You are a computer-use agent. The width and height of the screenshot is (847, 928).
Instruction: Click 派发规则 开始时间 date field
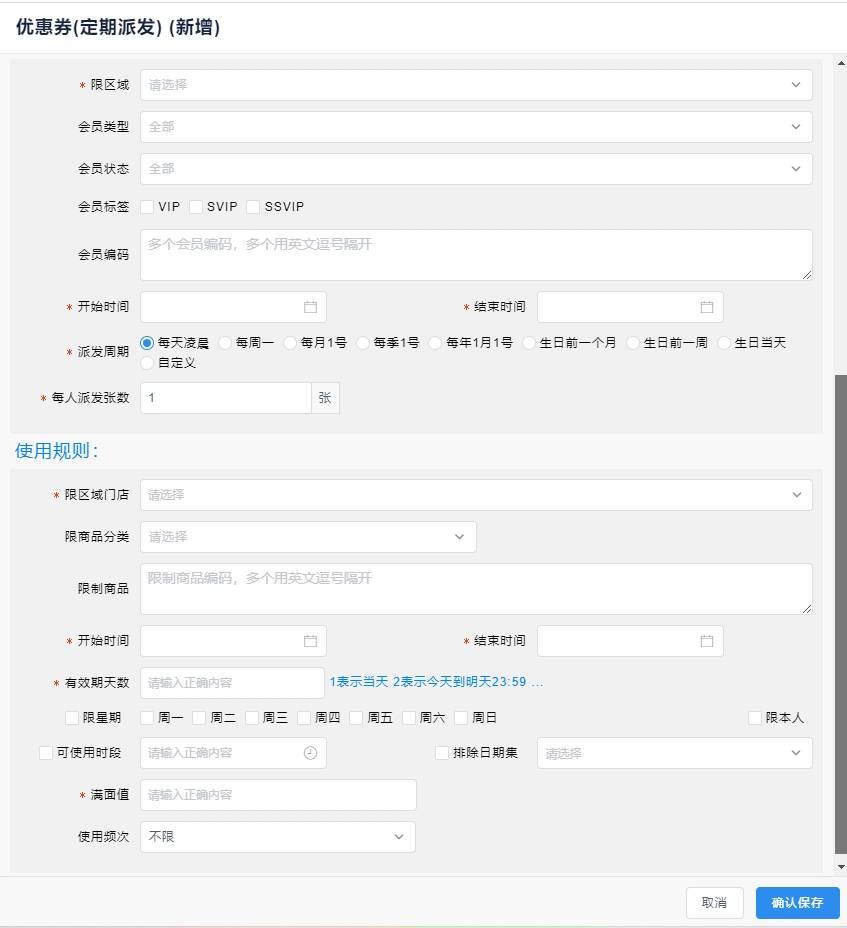(233, 307)
